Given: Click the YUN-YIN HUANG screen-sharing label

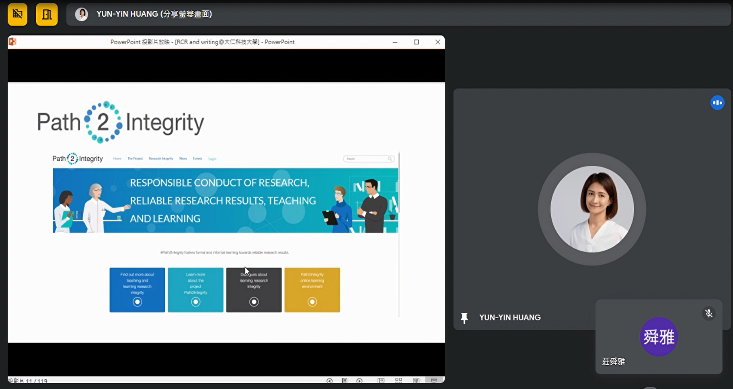Looking at the screenshot, I should coord(154,14).
